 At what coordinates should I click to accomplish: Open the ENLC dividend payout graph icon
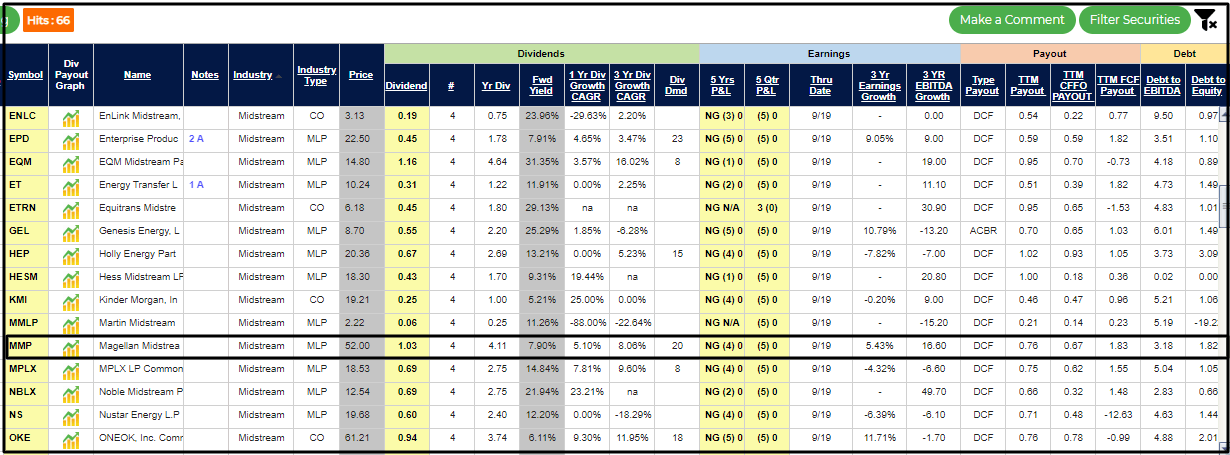(x=71, y=117)
